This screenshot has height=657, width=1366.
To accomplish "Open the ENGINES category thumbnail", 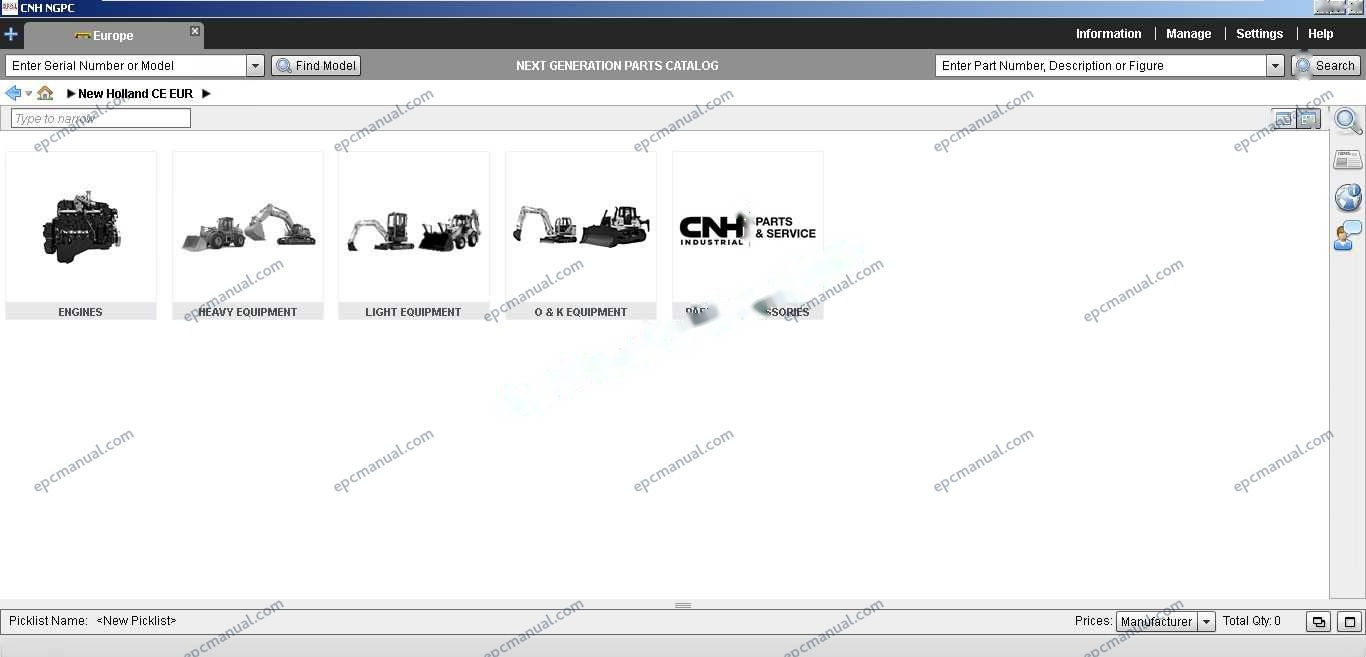I will [x=81, y=227].
